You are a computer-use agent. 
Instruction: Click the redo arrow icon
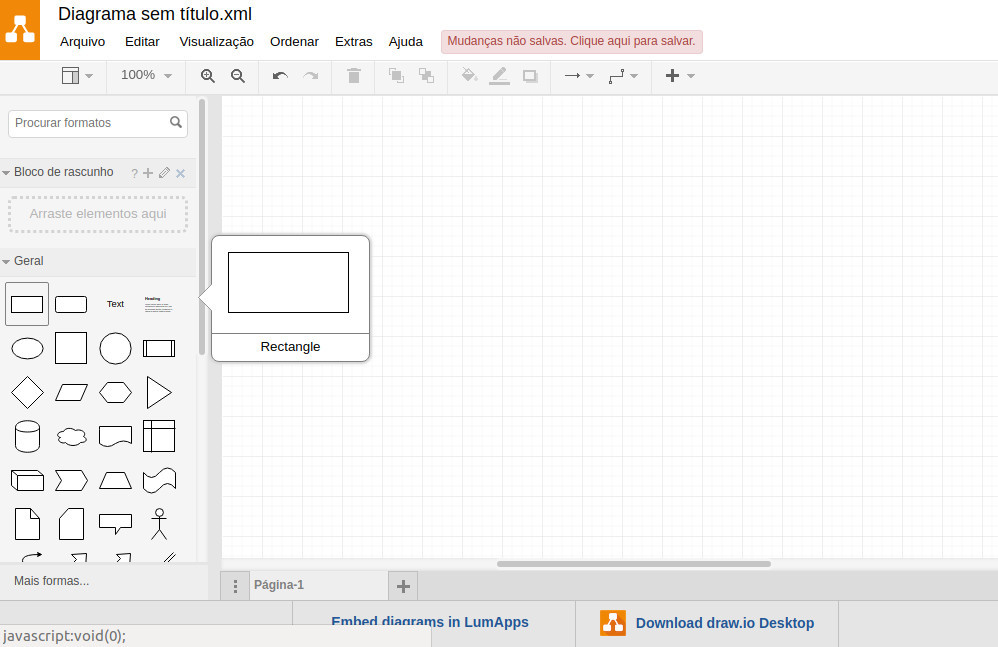pyautogui.click(x=311, y=76)
